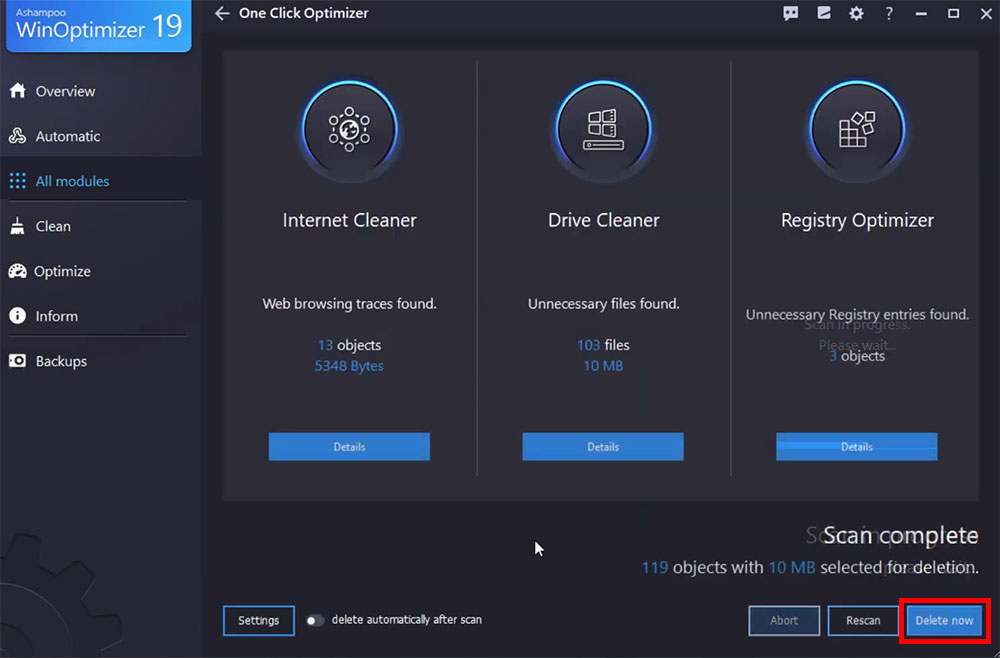Open the Automatic section in sidebar
The width and height of the screenshot is (1000, 658).
(67, 136)
